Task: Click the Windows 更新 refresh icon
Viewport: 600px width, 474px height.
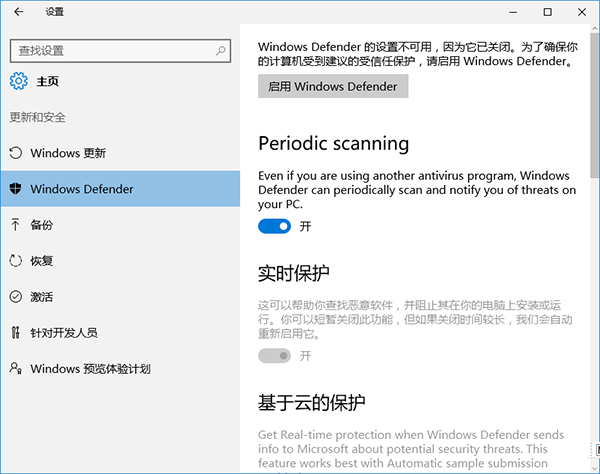Action: (15, 153)
